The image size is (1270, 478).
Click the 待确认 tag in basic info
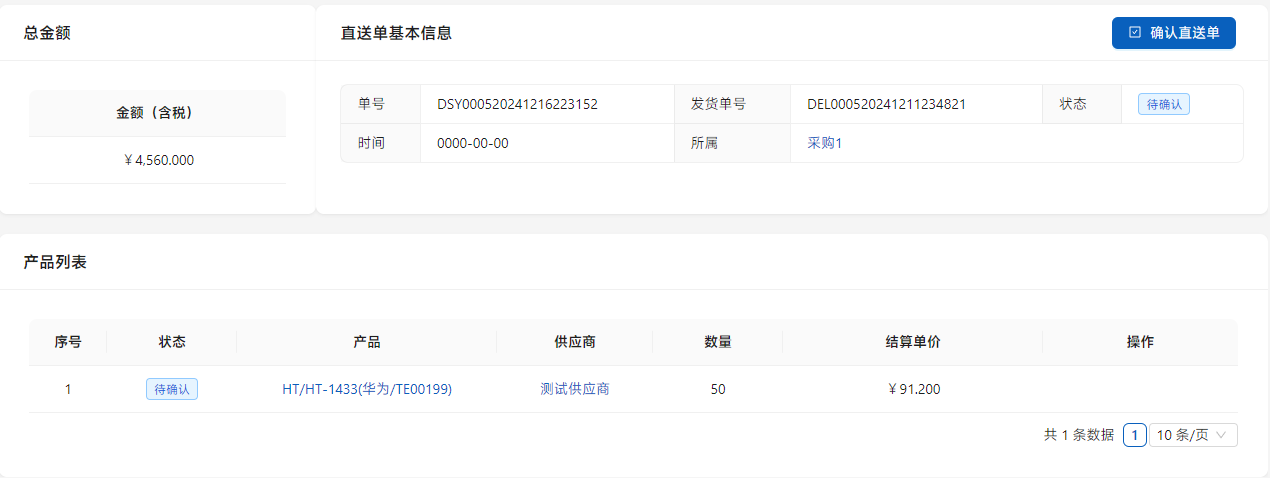click(x=1163, y=104)
